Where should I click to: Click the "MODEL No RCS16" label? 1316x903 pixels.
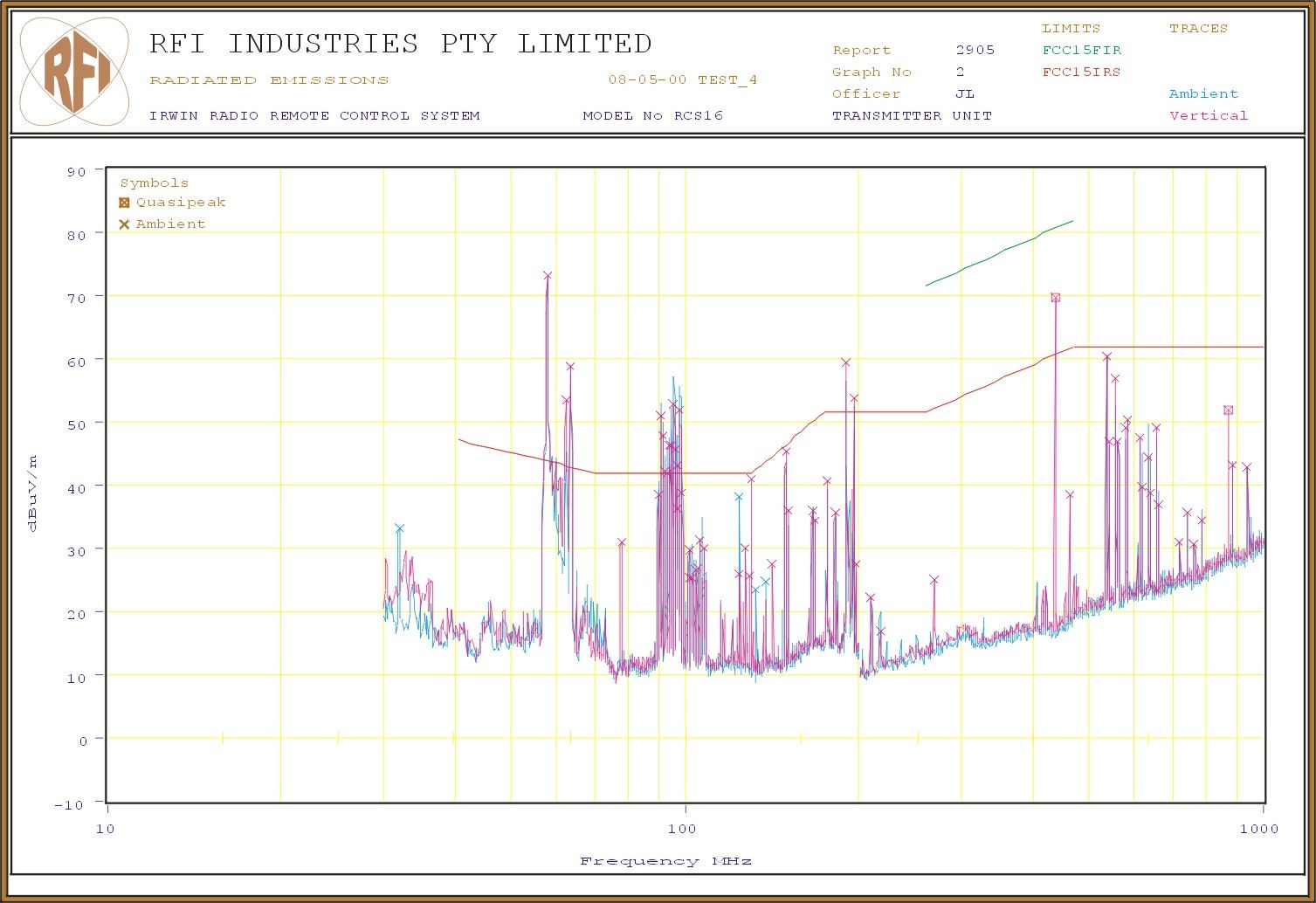tap(653, 115)
